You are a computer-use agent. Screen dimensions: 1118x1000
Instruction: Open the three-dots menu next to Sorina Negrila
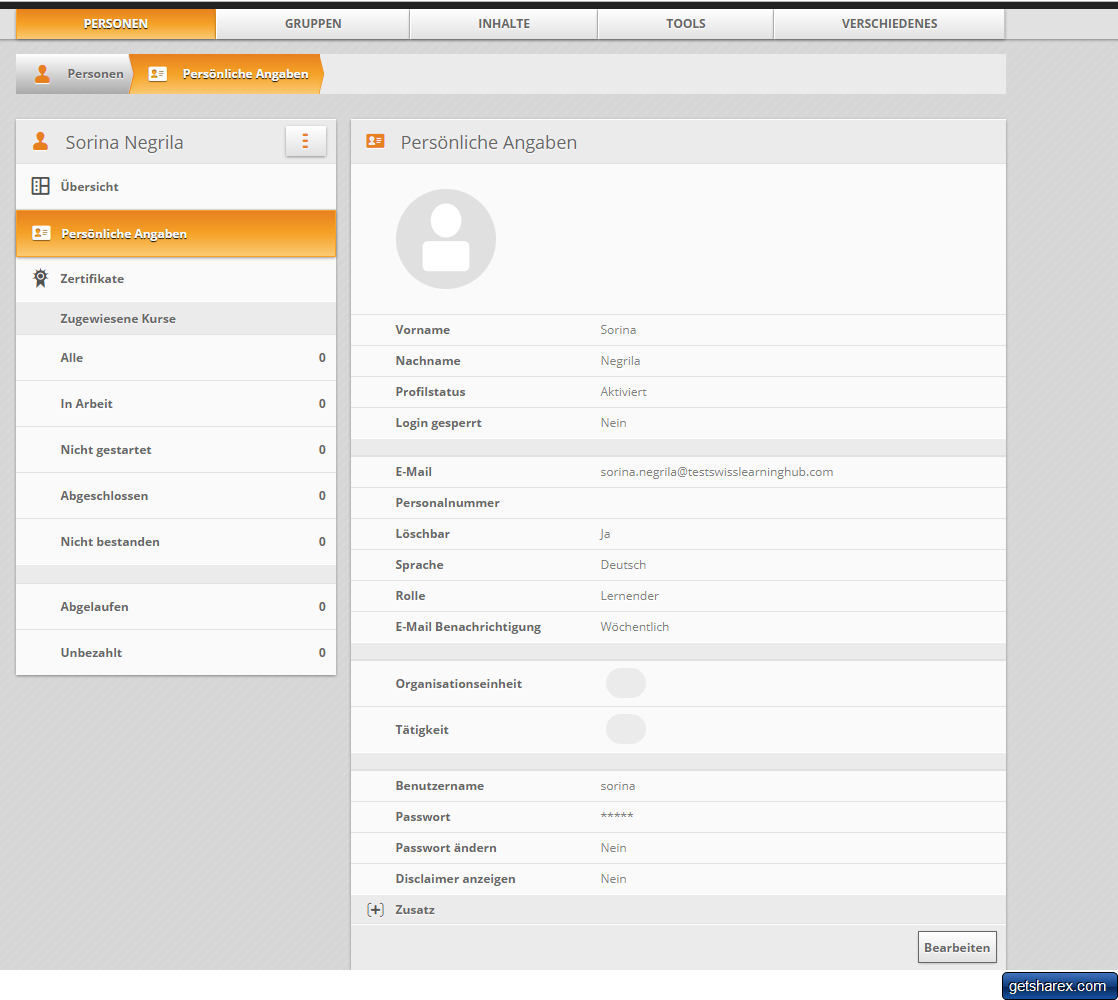(x=306, y=142)
